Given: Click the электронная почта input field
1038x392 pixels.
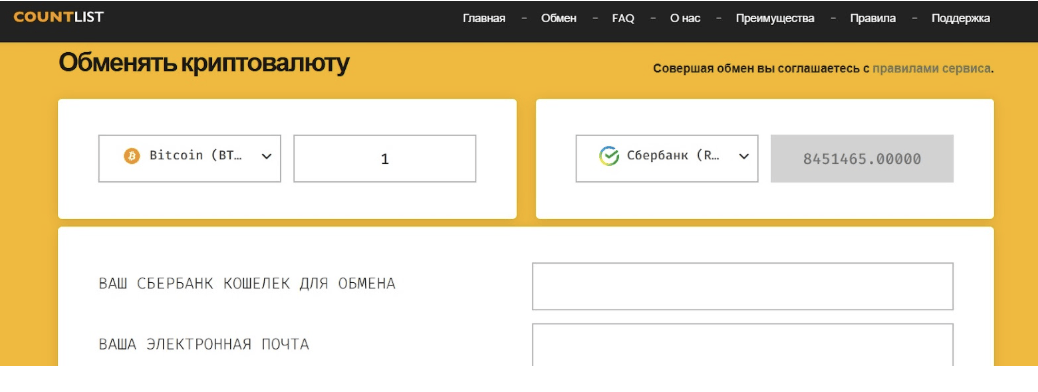Looking at the screenshot, I should point(743,344).
